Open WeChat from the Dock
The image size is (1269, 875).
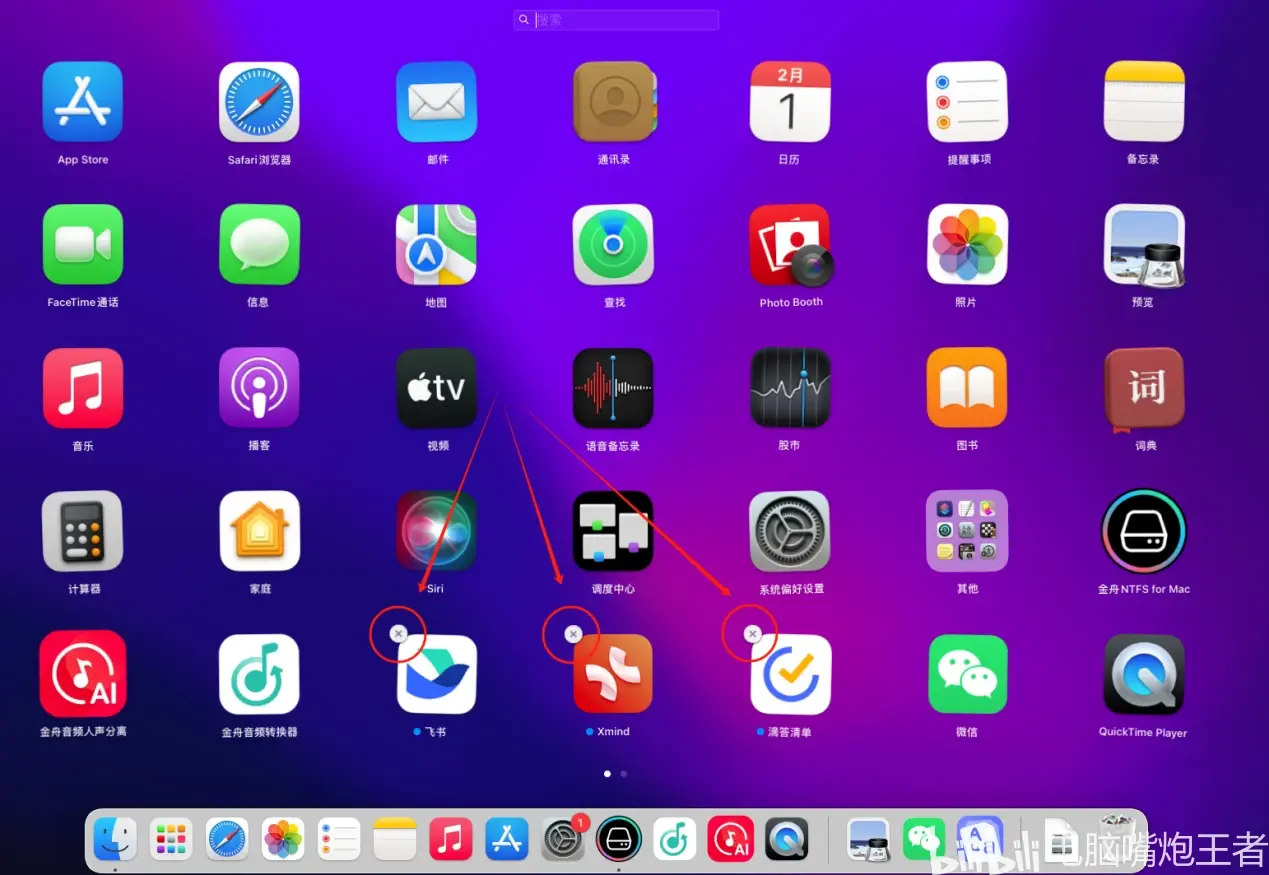[x=924, y=838]
